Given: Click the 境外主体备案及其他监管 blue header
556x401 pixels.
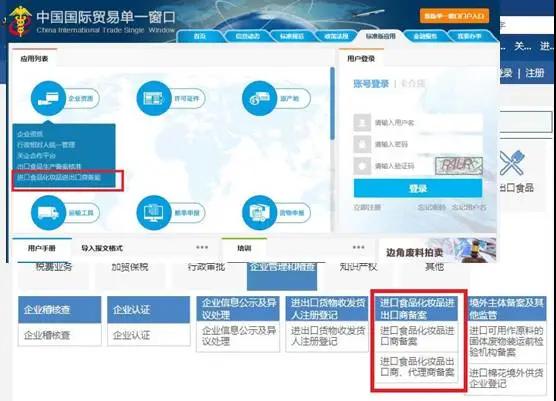Looking at the screenshot, I should [x=507, y=308].
